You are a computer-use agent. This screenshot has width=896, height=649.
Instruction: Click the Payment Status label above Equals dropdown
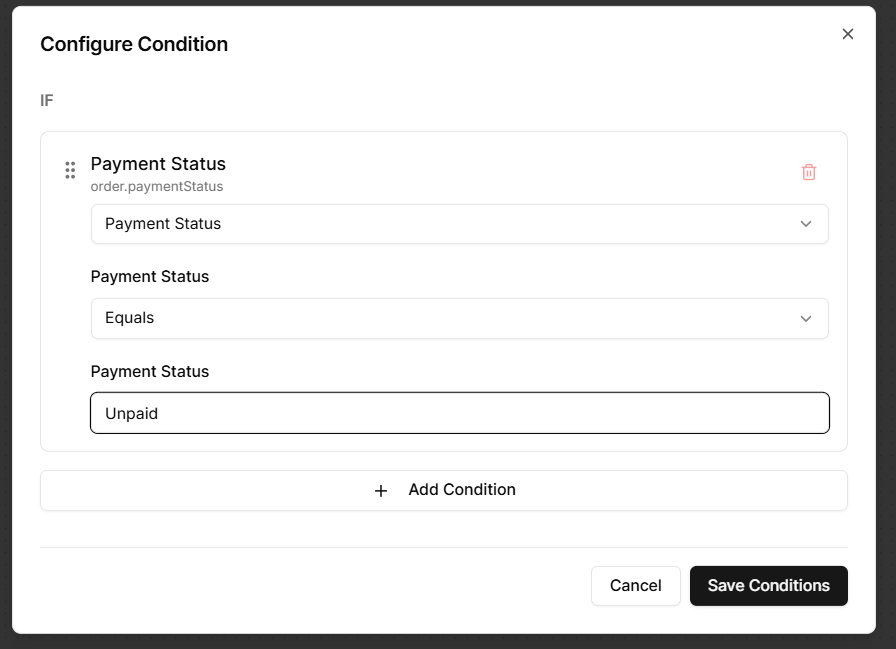[150, 277]
